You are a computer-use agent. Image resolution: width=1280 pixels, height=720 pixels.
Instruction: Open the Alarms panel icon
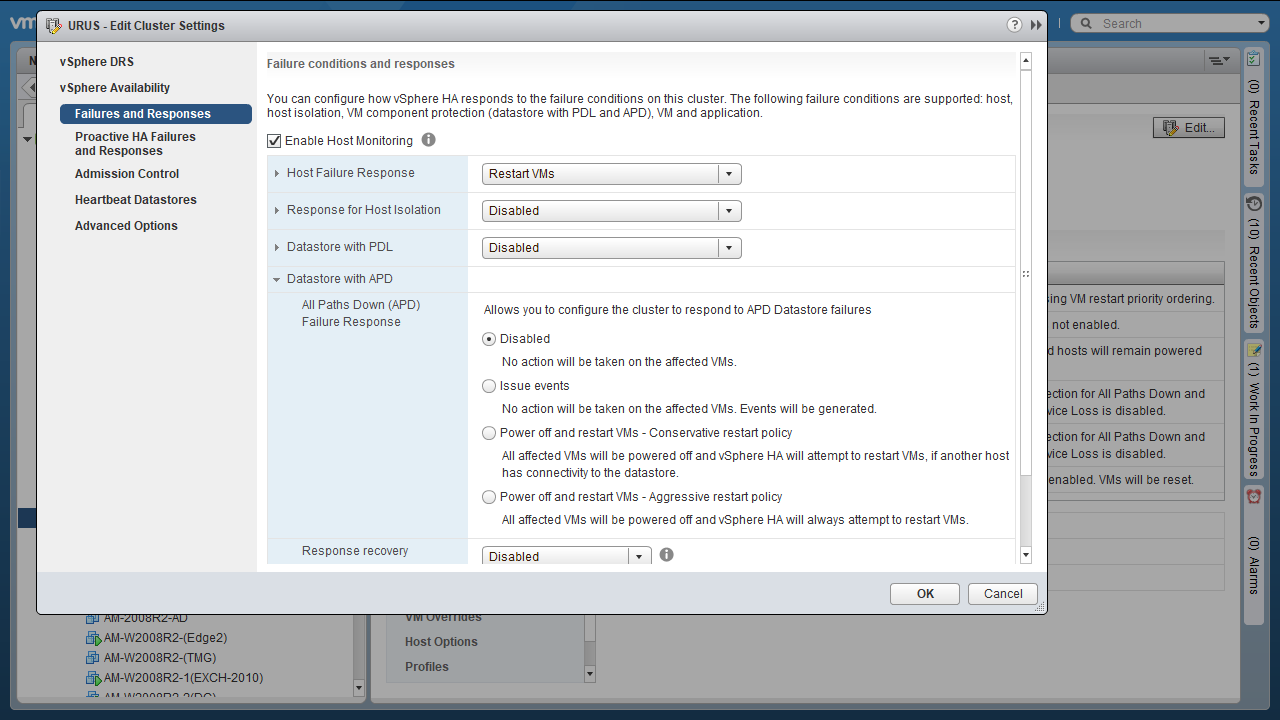coord(1254,496)
